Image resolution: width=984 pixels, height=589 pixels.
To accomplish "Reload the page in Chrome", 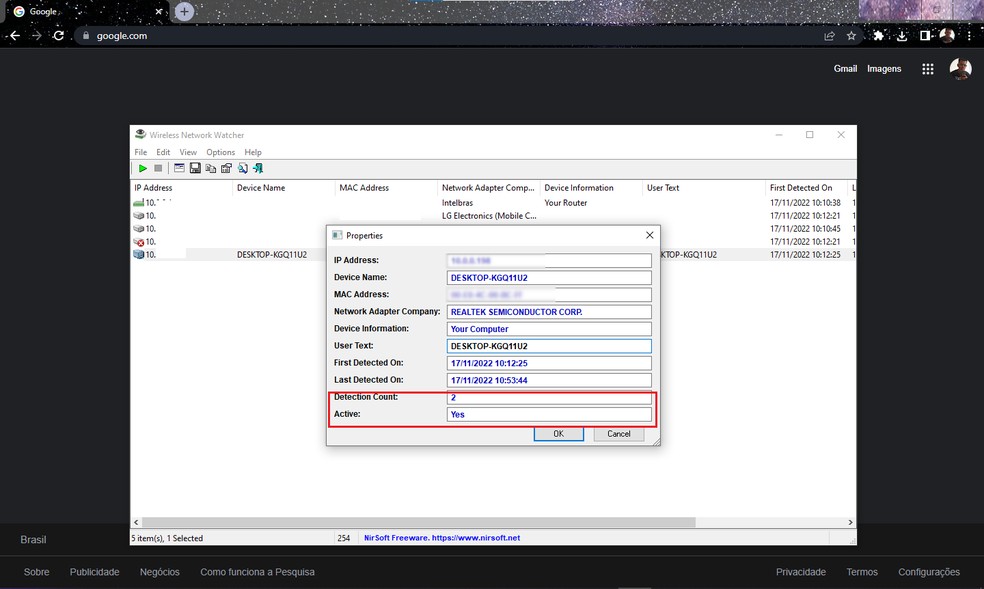I will click(x=59, y=35).
